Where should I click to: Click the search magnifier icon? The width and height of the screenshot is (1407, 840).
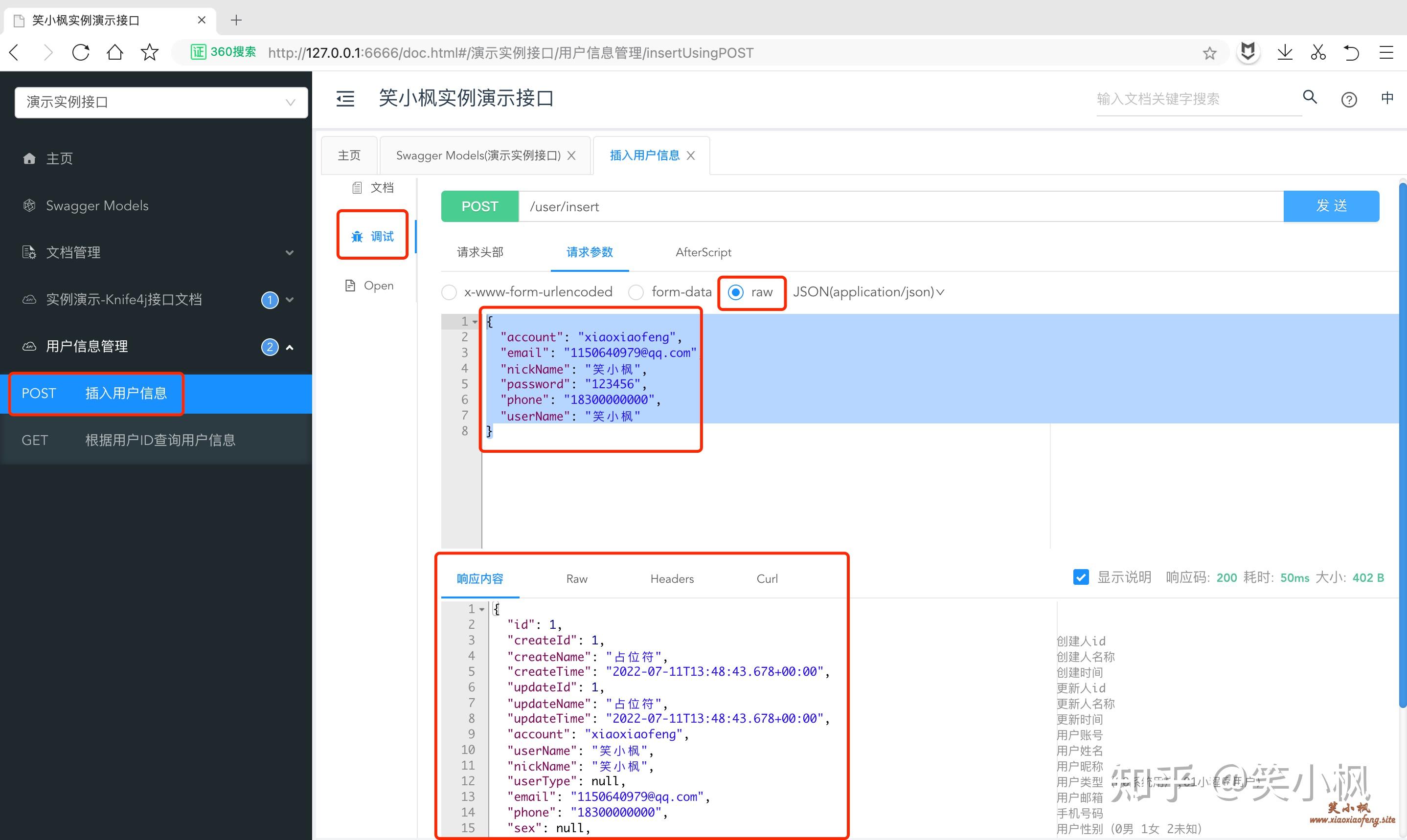(x=1310, y=97)
